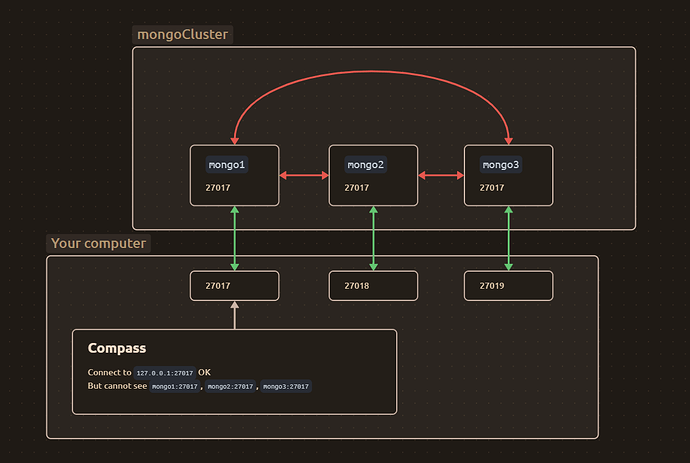The width and height of the screenshot is (690, 463).
Task: Click the mongo3:27017 code snippet
Action: 286,387
